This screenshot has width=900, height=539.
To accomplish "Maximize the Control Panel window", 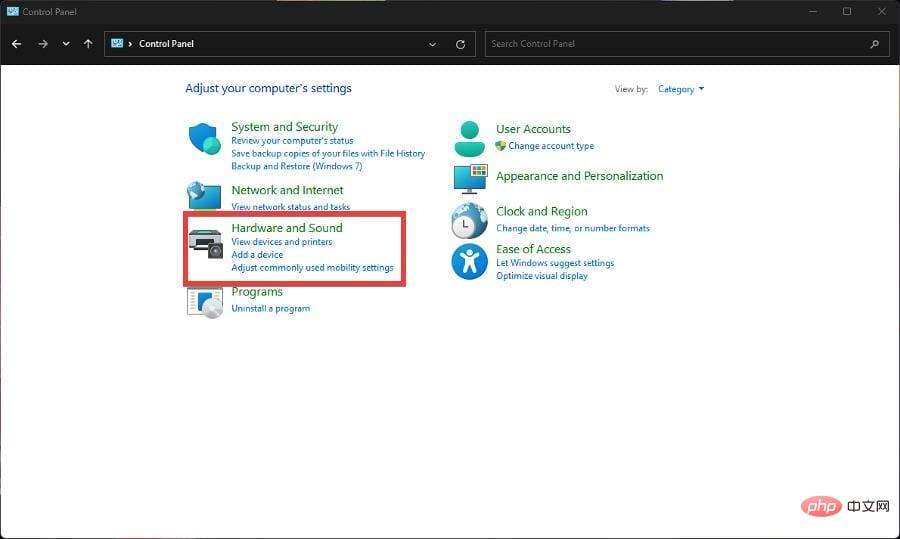I will 847,11.
